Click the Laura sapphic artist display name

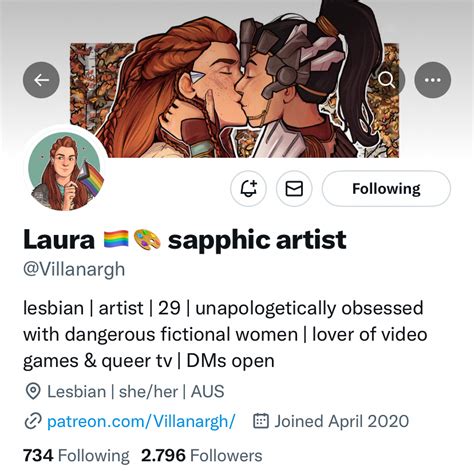(x=185, y=240)
